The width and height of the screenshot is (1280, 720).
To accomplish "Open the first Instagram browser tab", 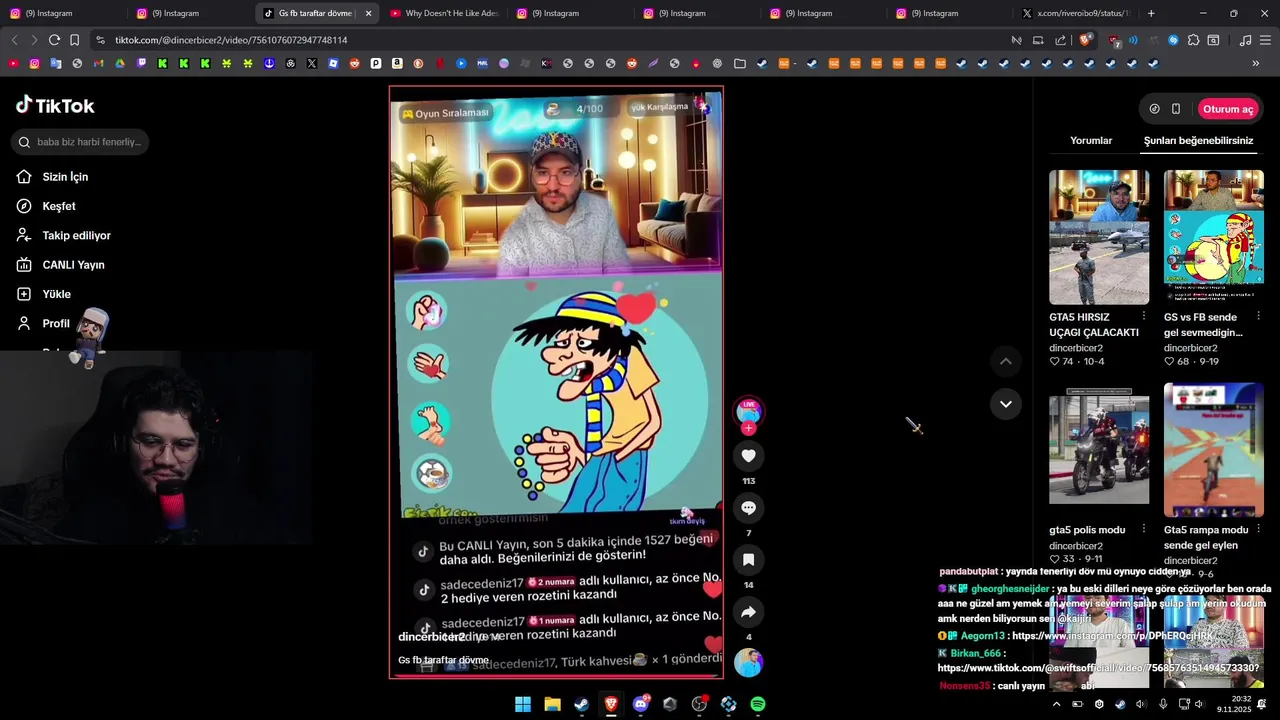I will pyautogui.click(x=62, y=13).
